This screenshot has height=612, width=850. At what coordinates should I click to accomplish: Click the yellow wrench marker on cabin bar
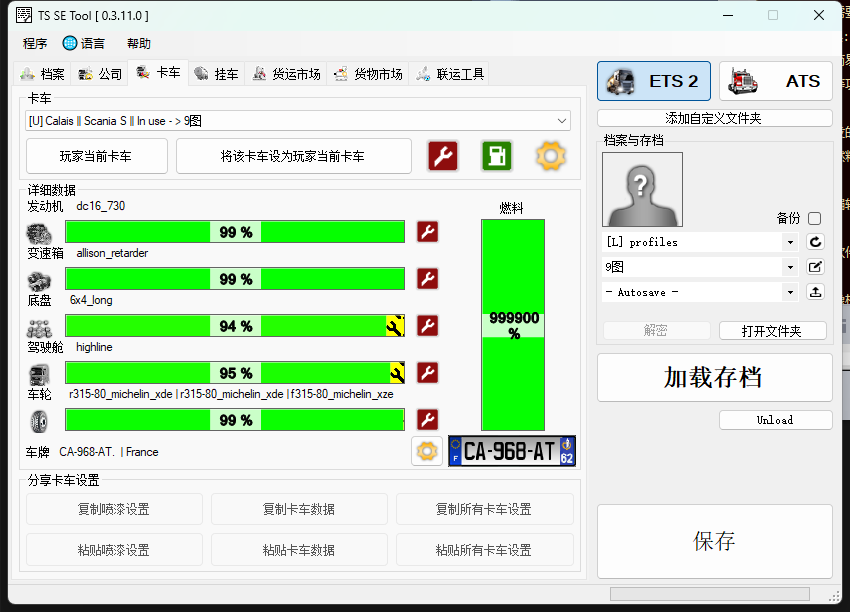tap(397, 373)
